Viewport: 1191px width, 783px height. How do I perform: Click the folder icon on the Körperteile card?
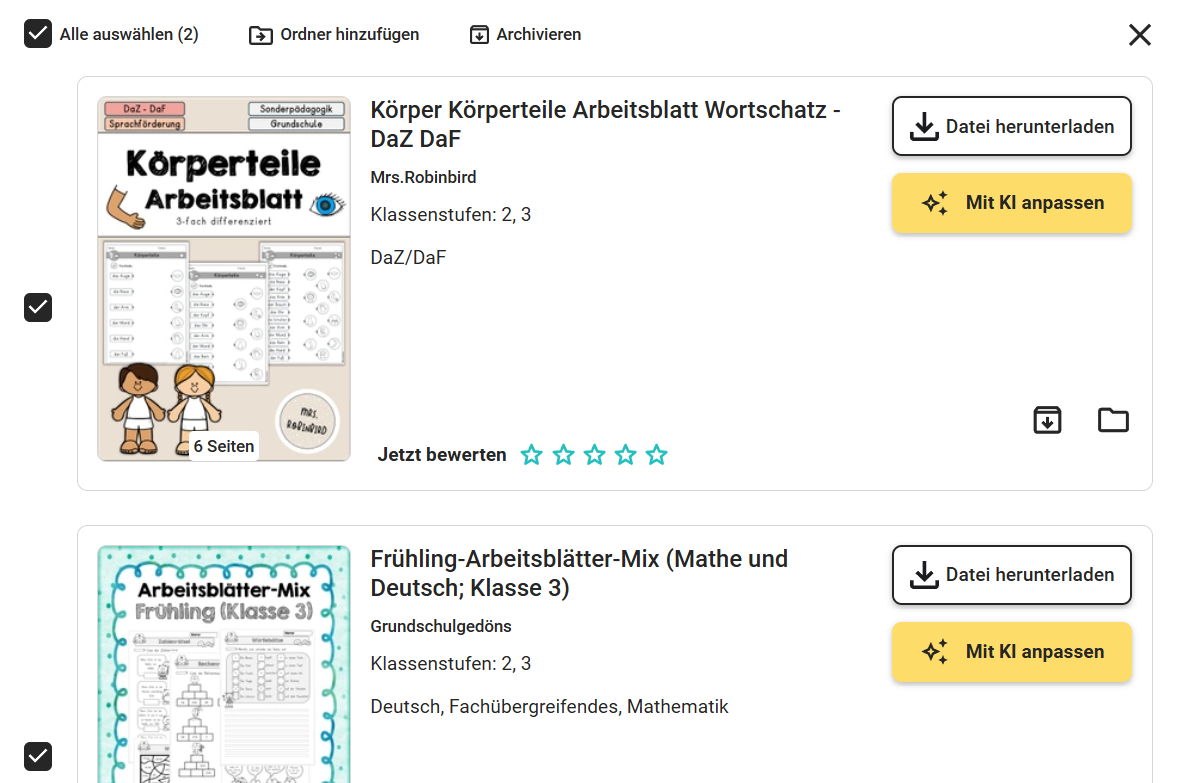pyautogui.click(x=1113, y=420)
